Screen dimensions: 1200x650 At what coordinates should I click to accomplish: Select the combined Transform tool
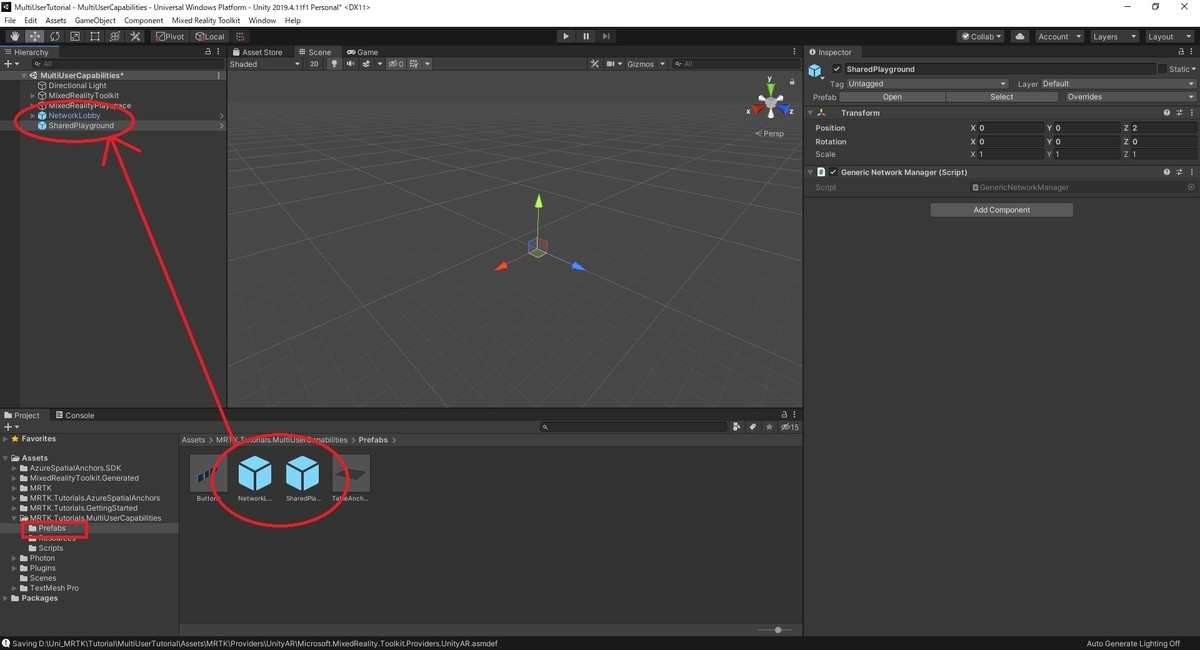point(115,36)
